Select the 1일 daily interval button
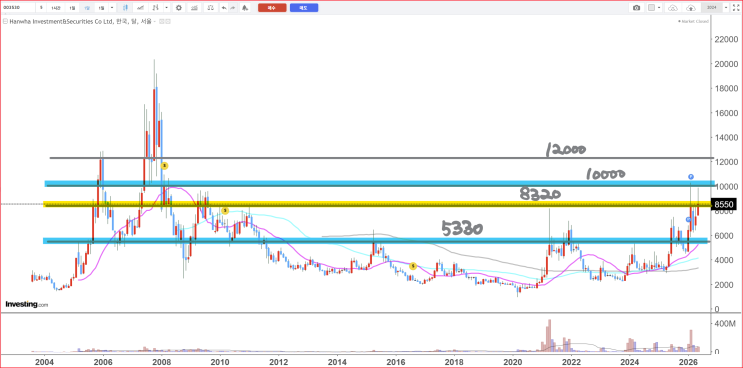Image resolution: width=743 pixels, height=368 pixels. tap(72, 8)
